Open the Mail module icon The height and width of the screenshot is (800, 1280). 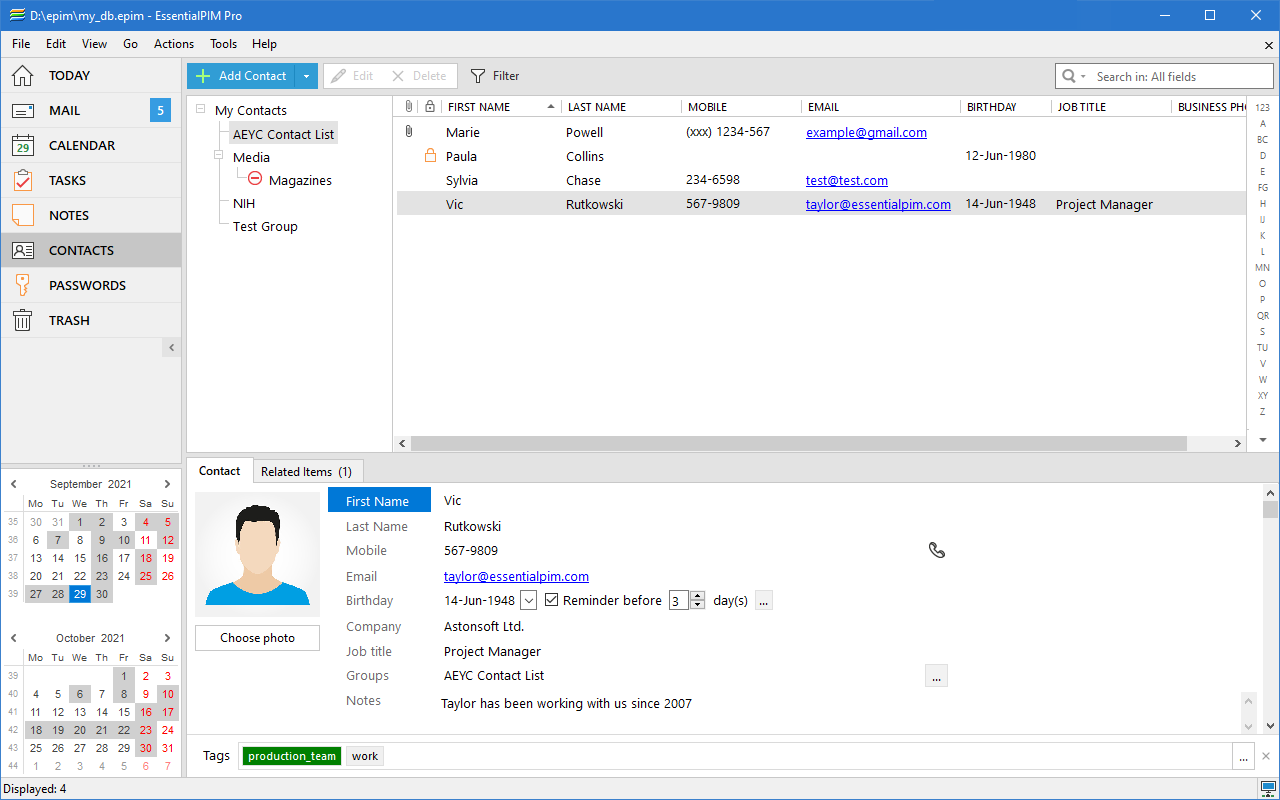tap(23, 111)
